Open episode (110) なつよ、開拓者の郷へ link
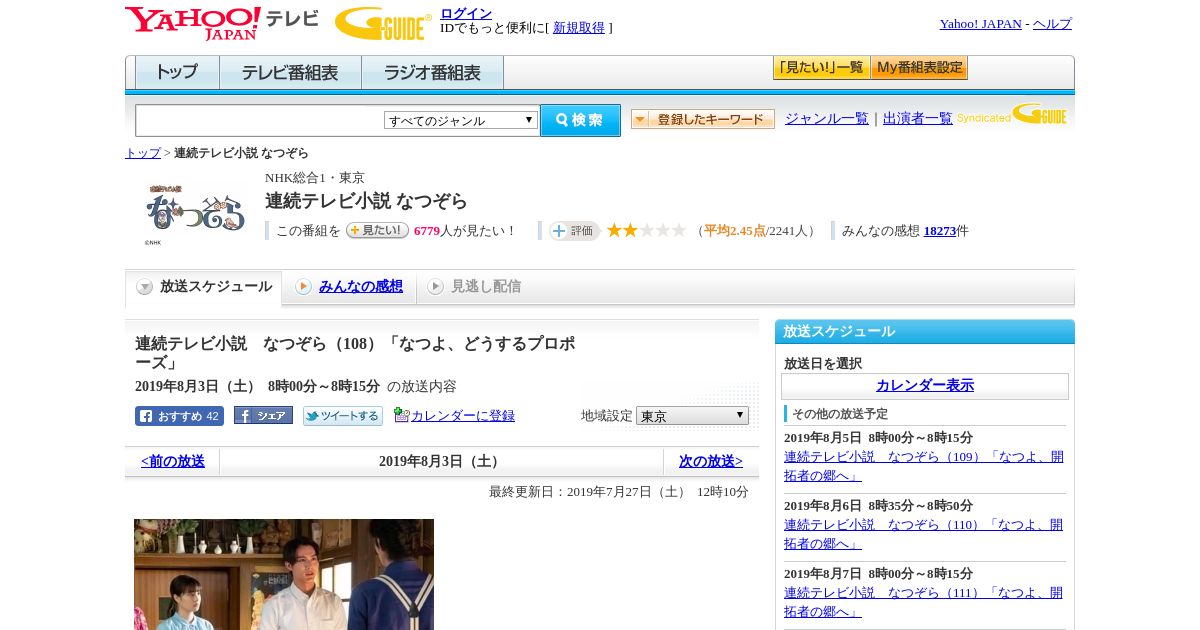 [924, 534]
